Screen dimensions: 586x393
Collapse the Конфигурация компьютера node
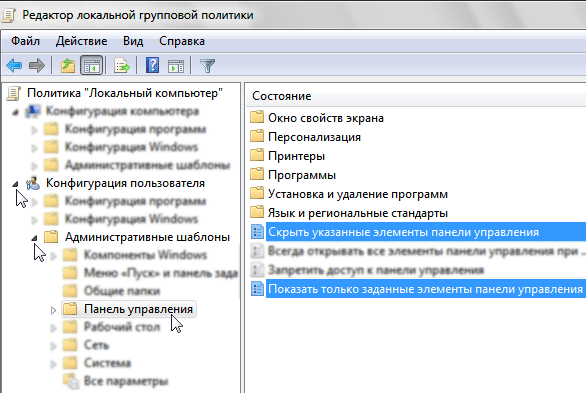15,112
